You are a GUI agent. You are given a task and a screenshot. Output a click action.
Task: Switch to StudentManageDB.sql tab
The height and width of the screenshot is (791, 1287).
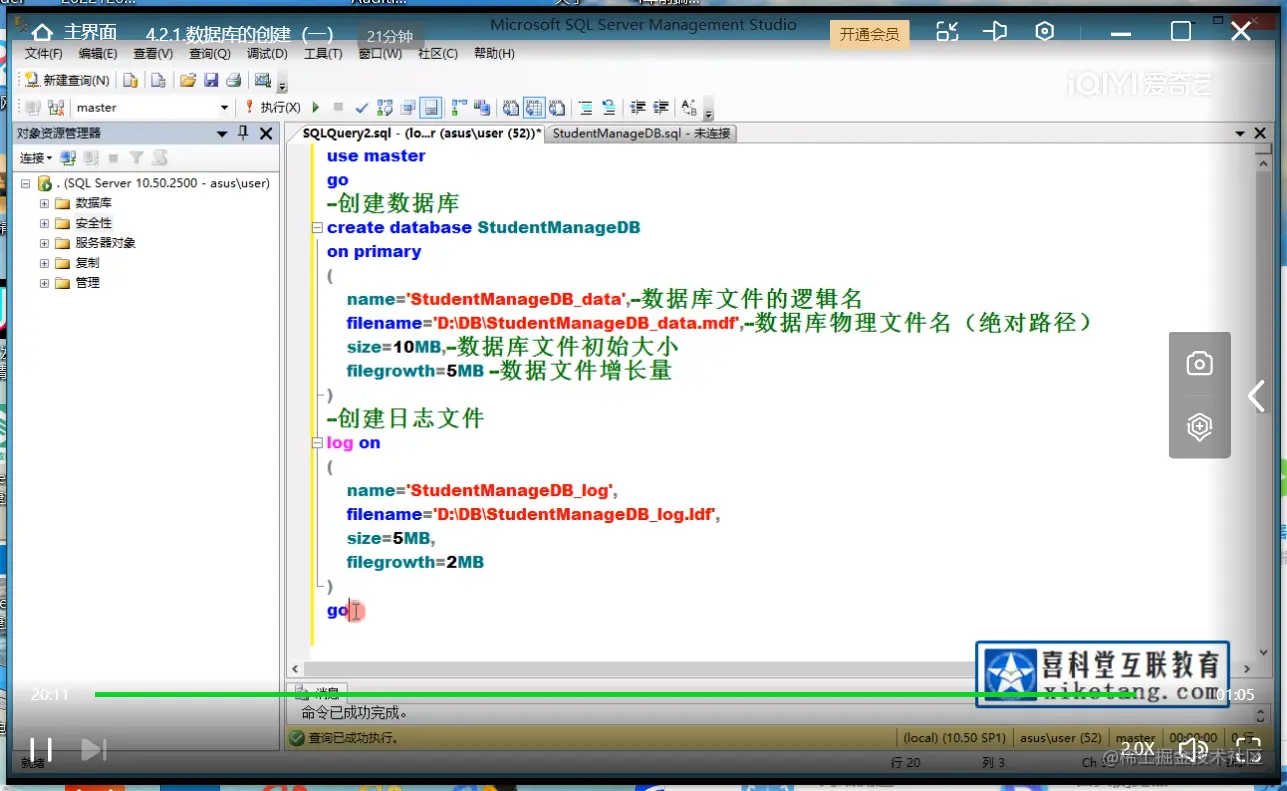(x=641, y=133)
